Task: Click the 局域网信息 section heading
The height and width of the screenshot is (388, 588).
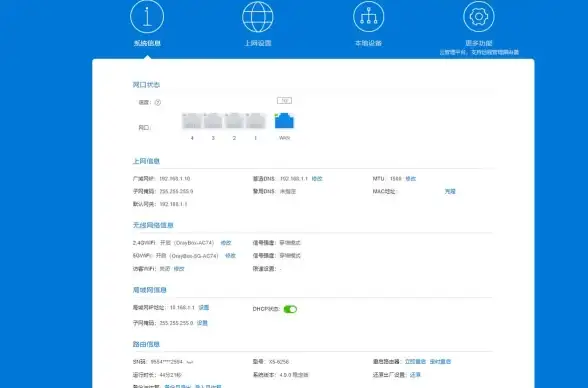Action: pos(150,290)
